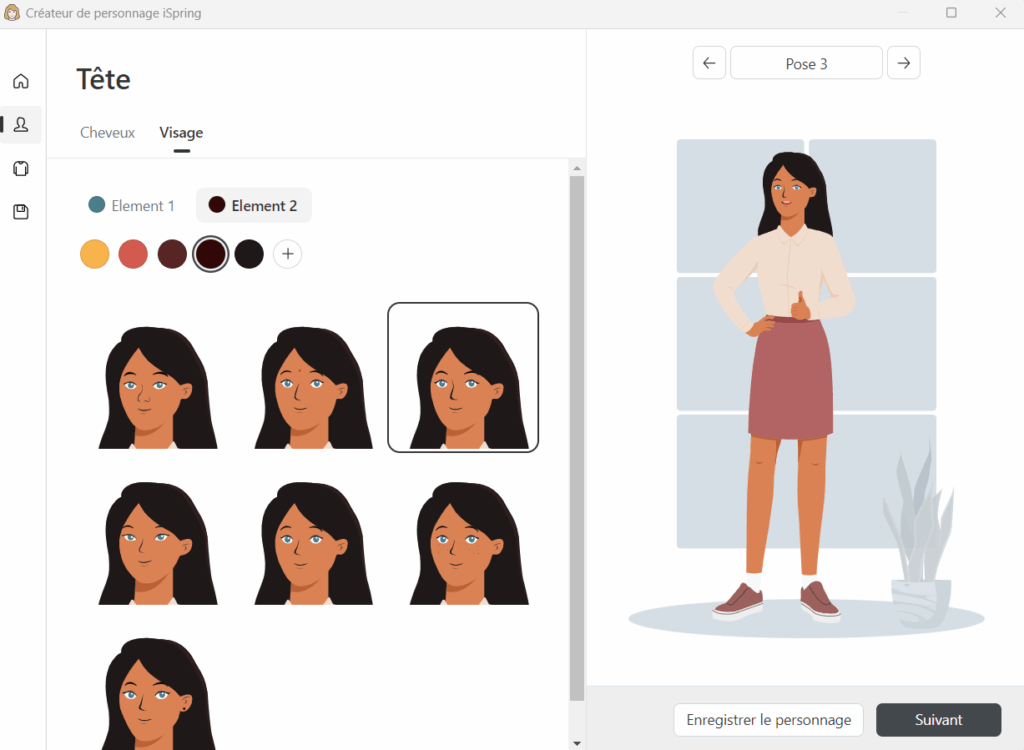Select the character head icon in sidebar

[21, 125]
